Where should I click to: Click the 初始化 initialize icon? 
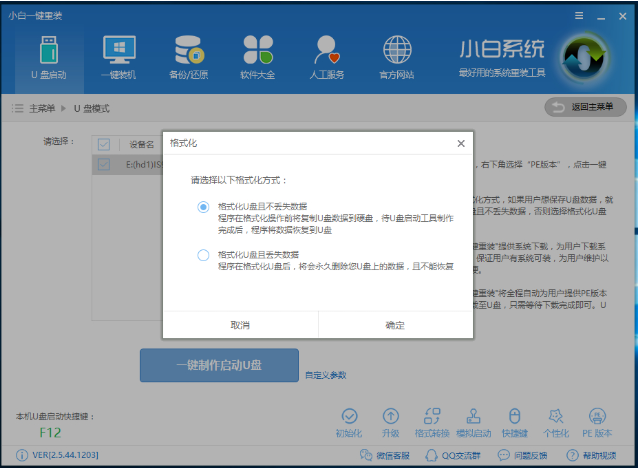(348, 421)
